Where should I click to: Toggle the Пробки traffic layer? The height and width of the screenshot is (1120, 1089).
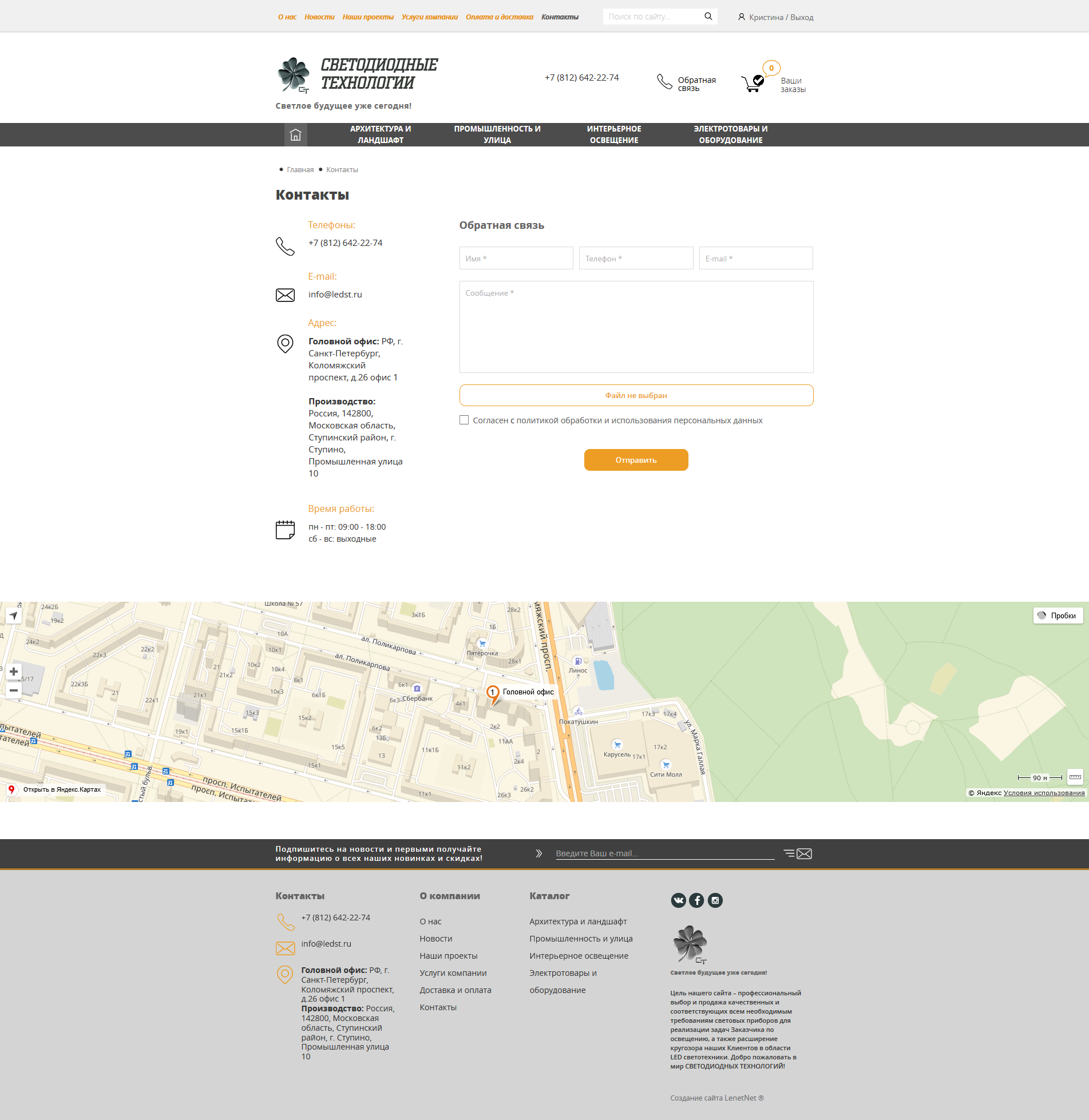click(1058, 615)
